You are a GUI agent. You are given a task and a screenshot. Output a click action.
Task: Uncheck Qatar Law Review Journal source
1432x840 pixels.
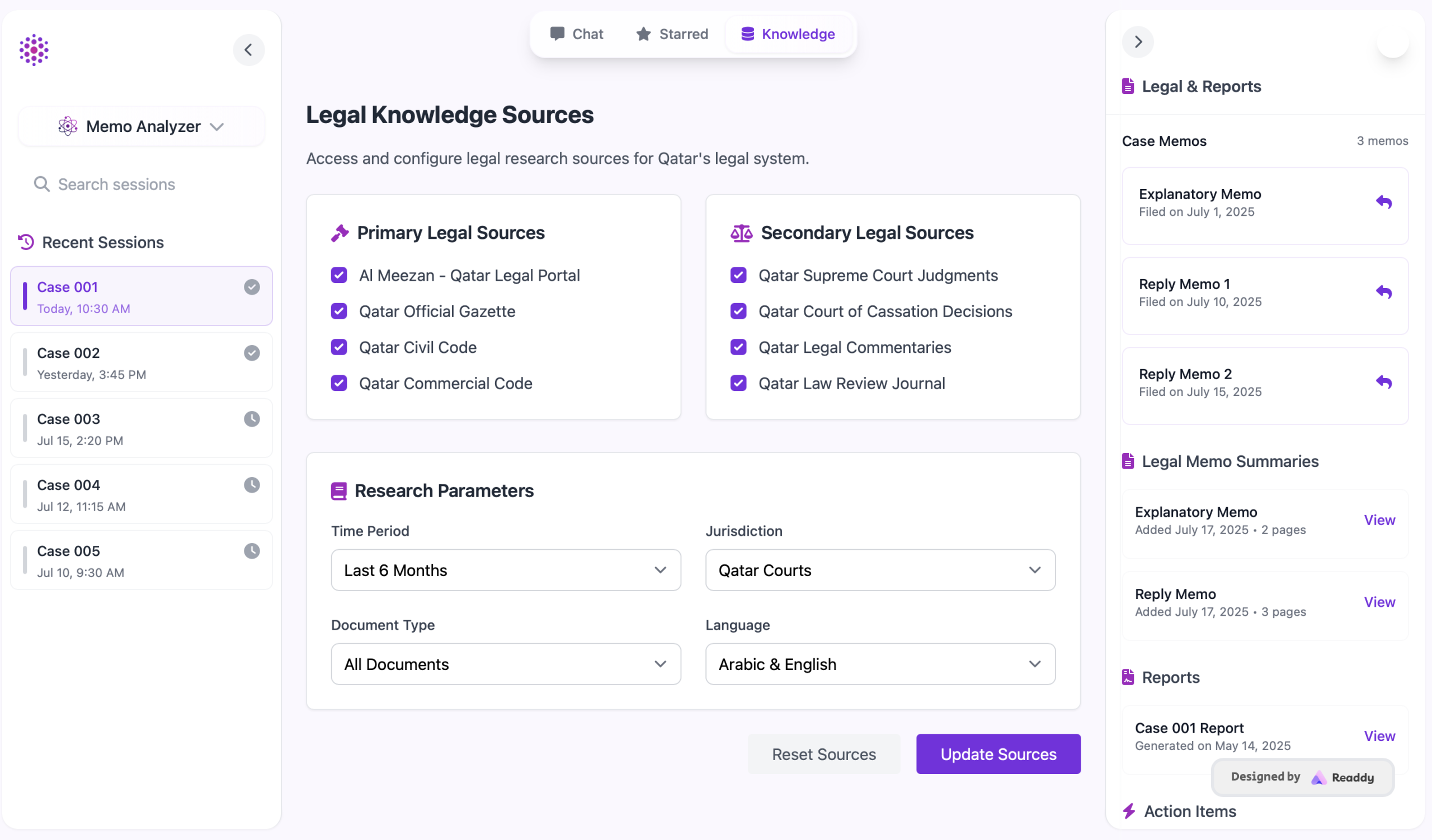(738, 383)
